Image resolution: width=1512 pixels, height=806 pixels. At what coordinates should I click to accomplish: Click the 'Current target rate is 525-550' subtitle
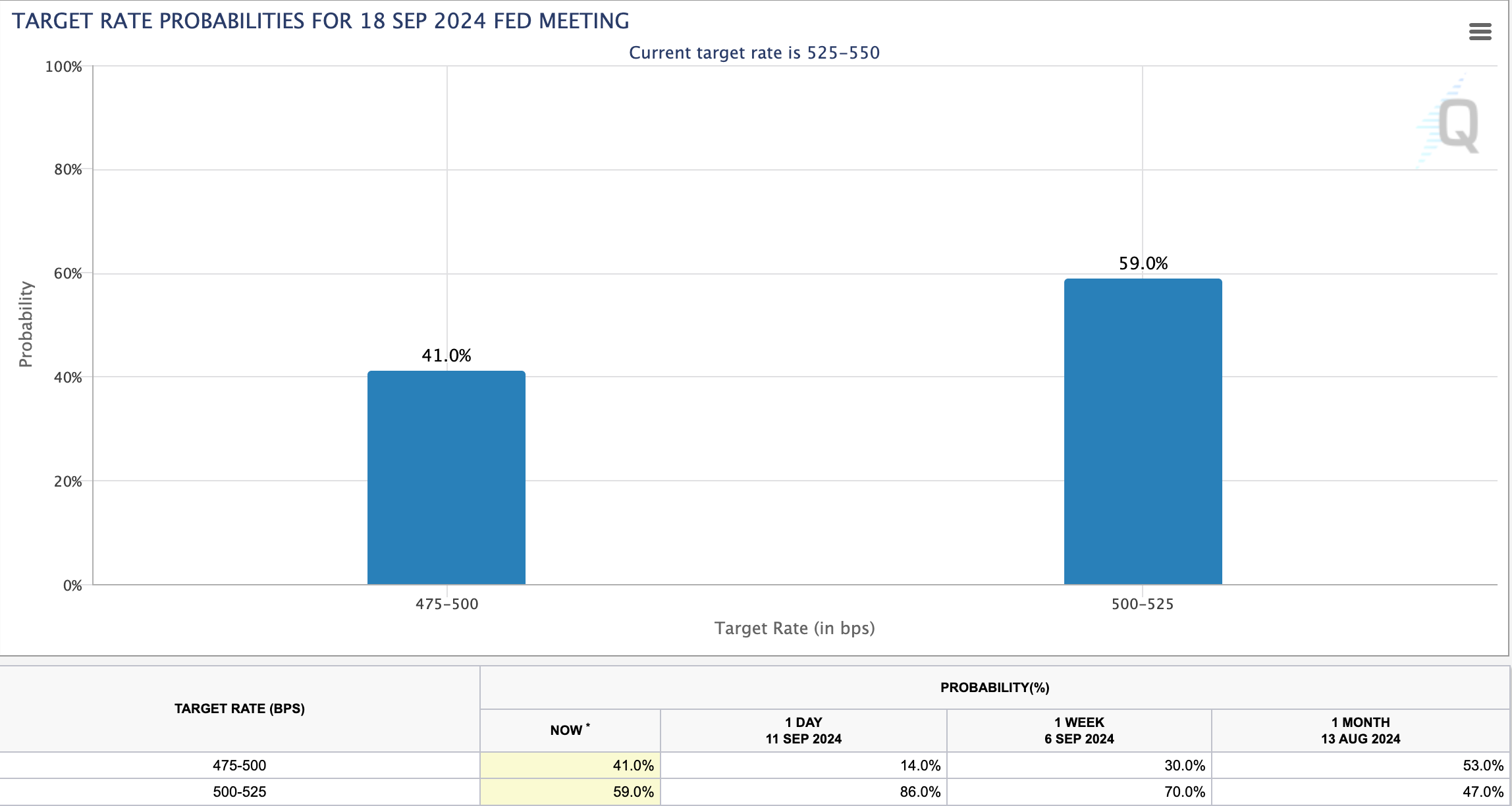click(x=754, y=53)
